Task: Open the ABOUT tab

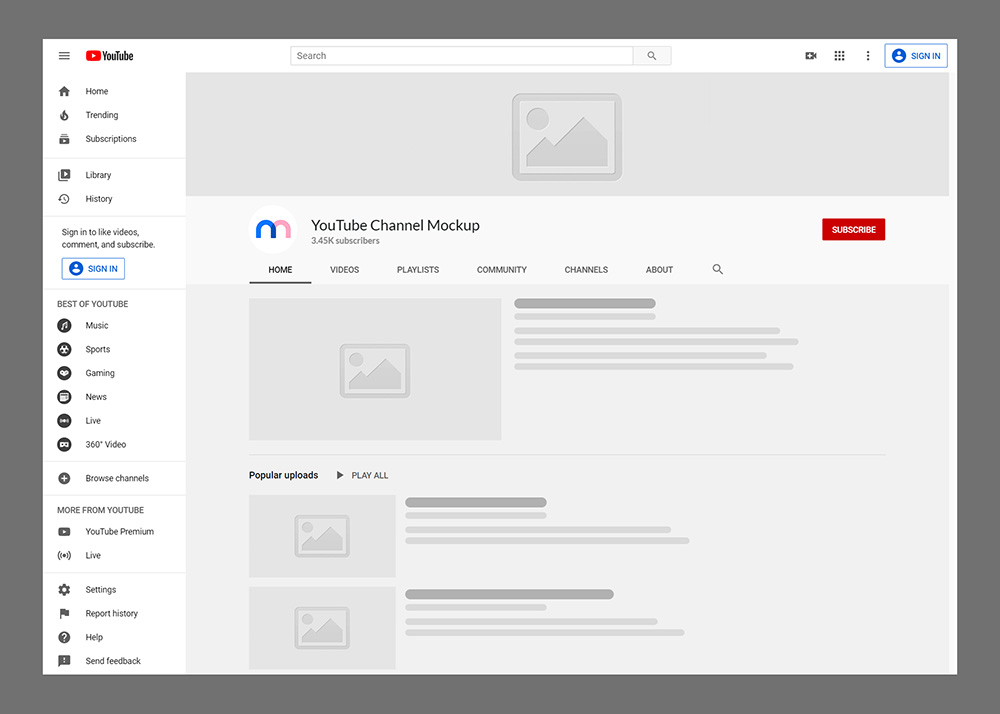Action: click(659, 270)
